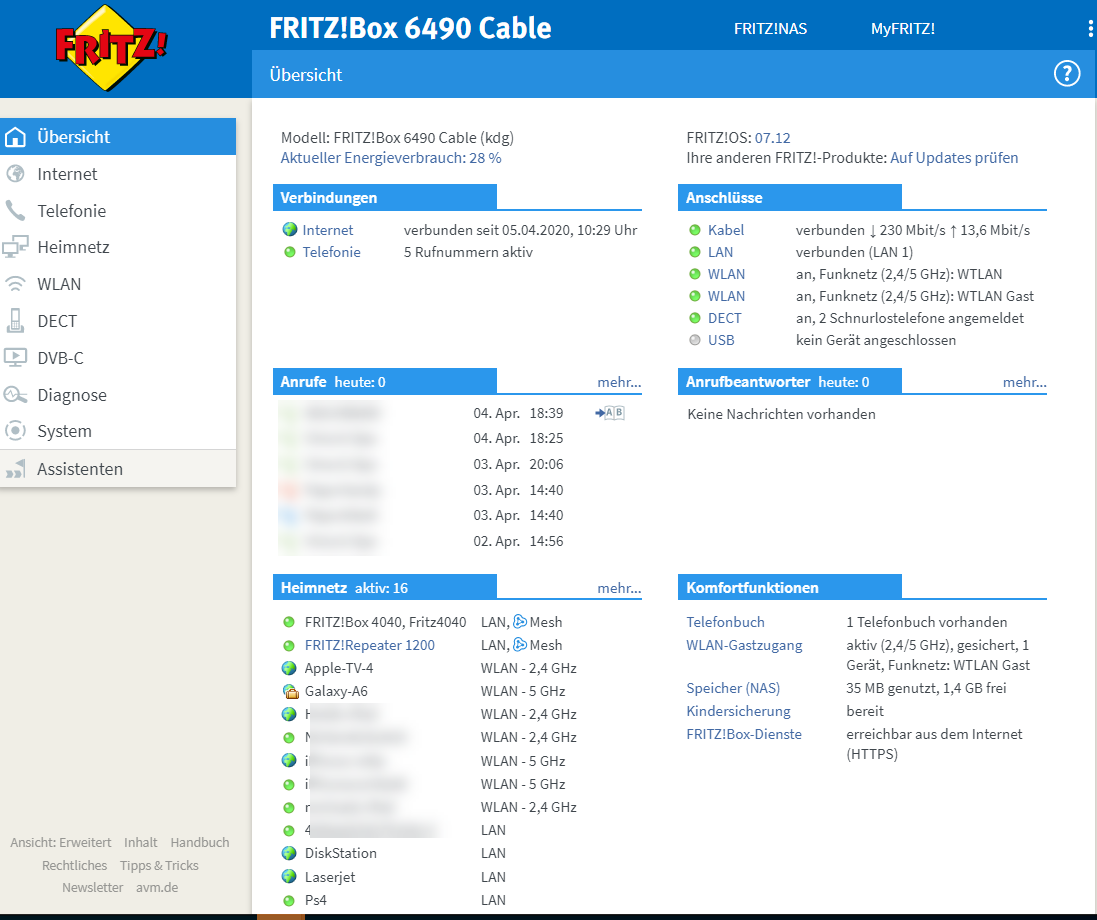Click the gray status dot next to USB

(695, 340)
